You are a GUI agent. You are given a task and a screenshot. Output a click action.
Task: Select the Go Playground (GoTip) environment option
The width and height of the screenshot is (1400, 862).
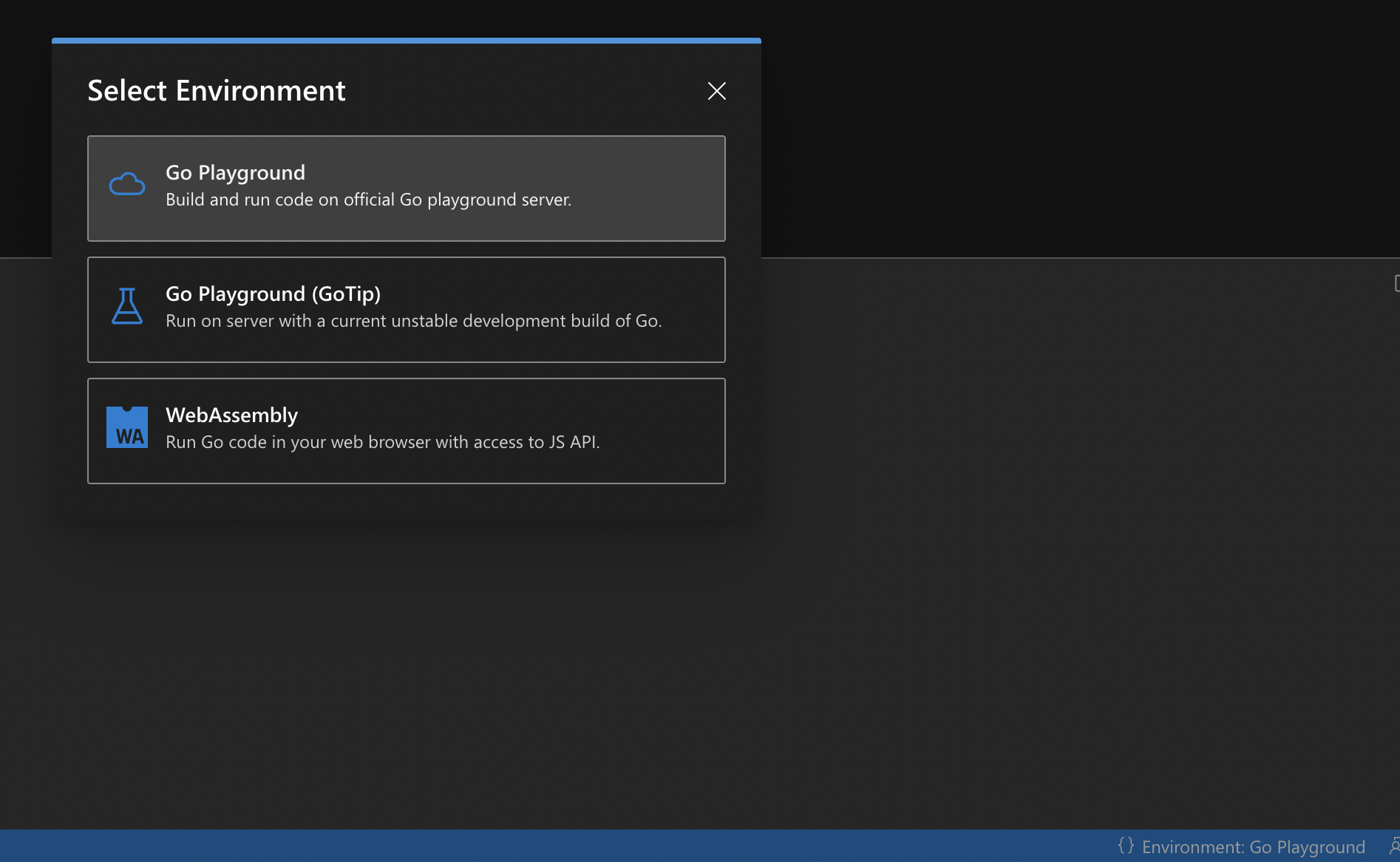(406, 309)
